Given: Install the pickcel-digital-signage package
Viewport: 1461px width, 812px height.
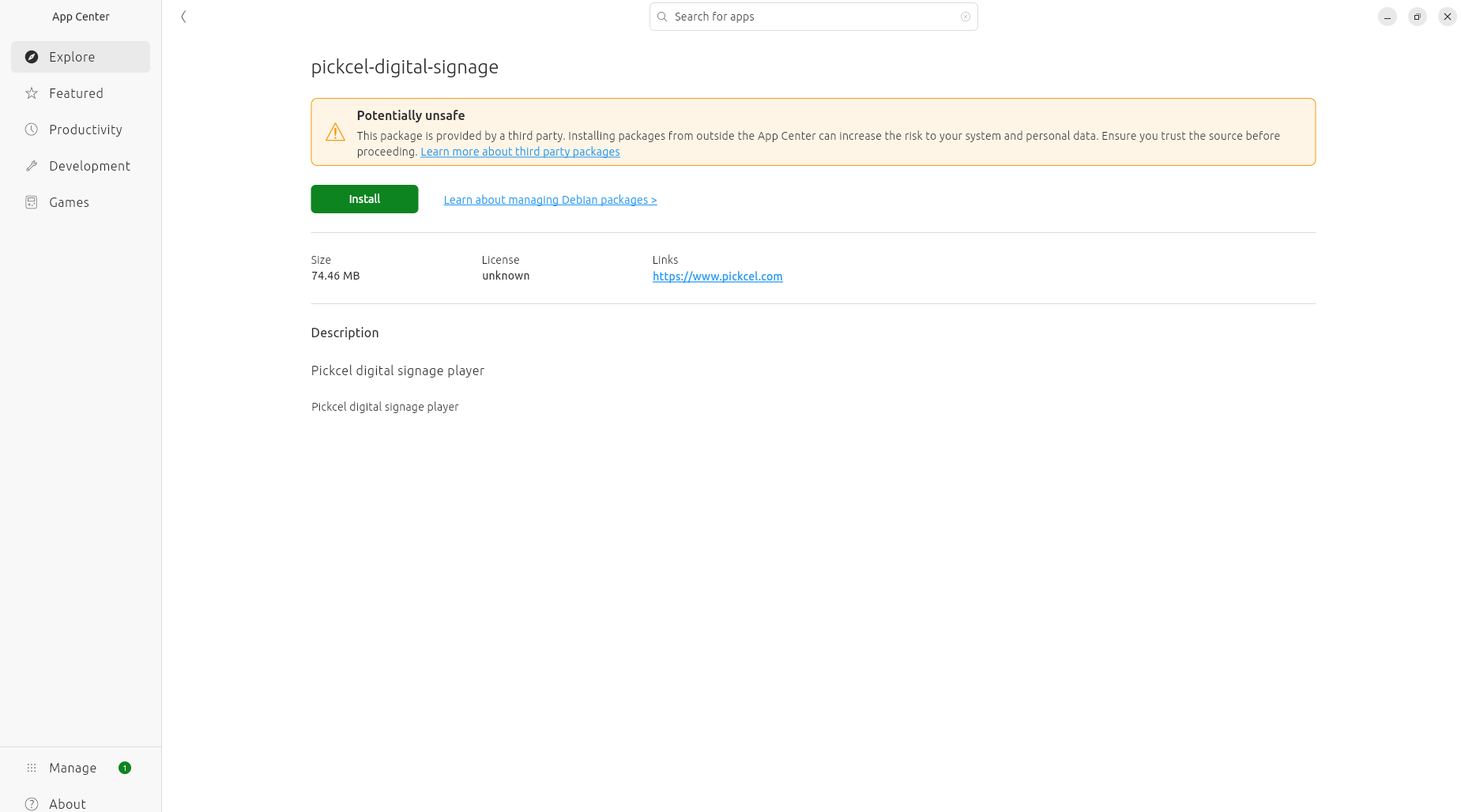Looking at the screenshot, I should tap(364, 199).
